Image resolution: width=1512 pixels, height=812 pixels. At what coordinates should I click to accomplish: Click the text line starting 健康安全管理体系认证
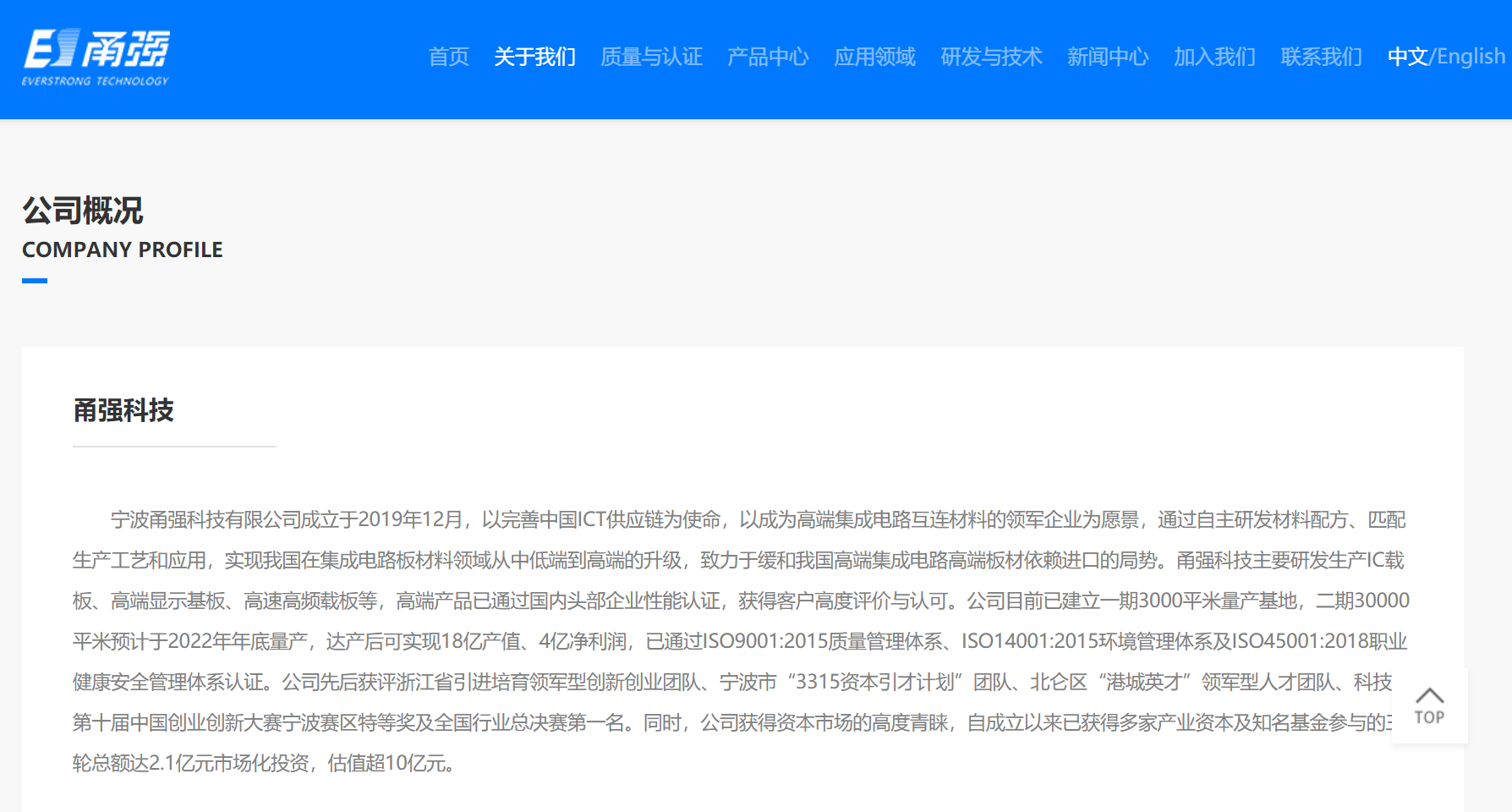pos(732,682)
